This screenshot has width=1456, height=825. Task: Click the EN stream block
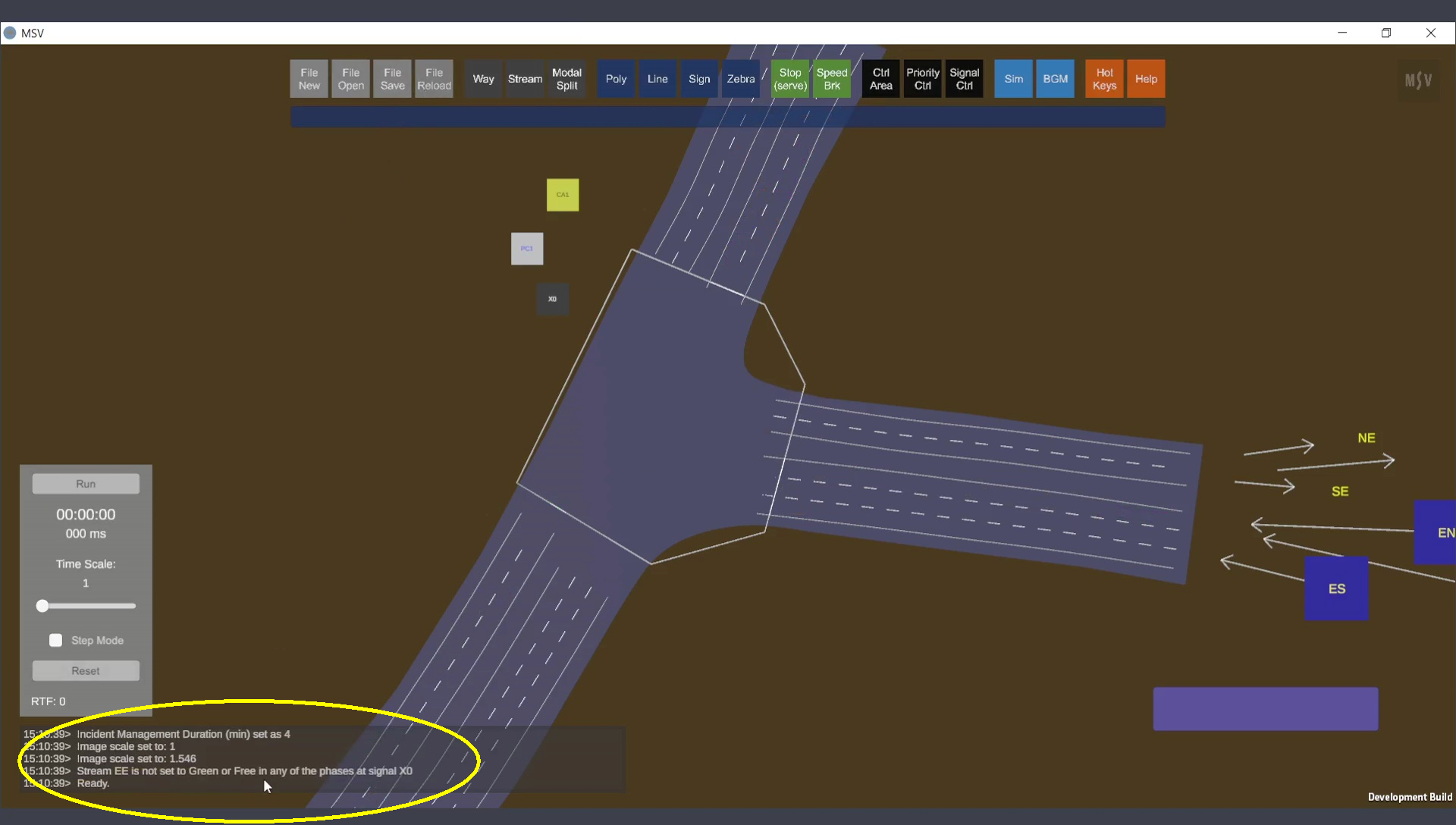(1436, 532)
